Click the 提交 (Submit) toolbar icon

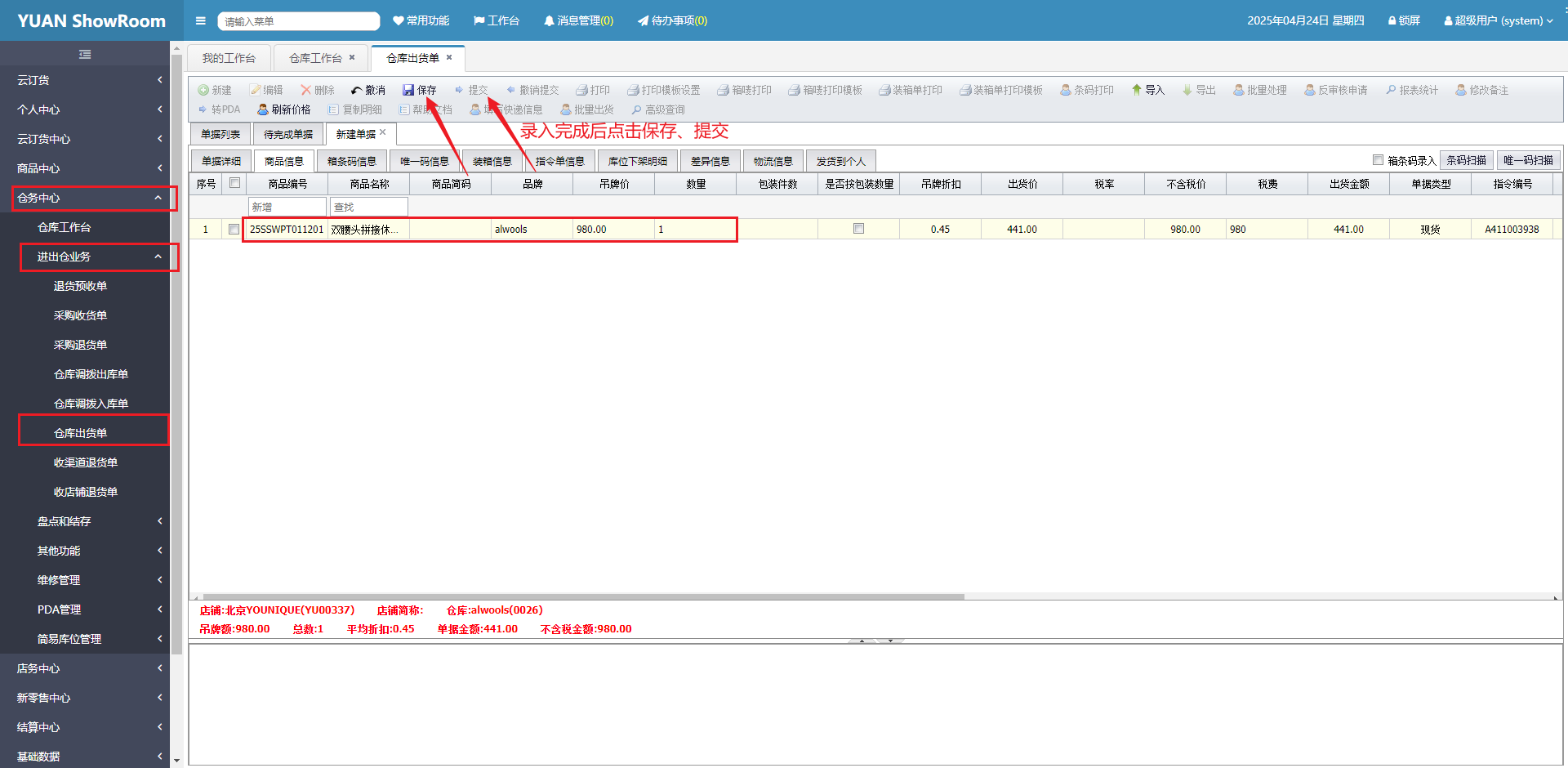coord(459,90)
